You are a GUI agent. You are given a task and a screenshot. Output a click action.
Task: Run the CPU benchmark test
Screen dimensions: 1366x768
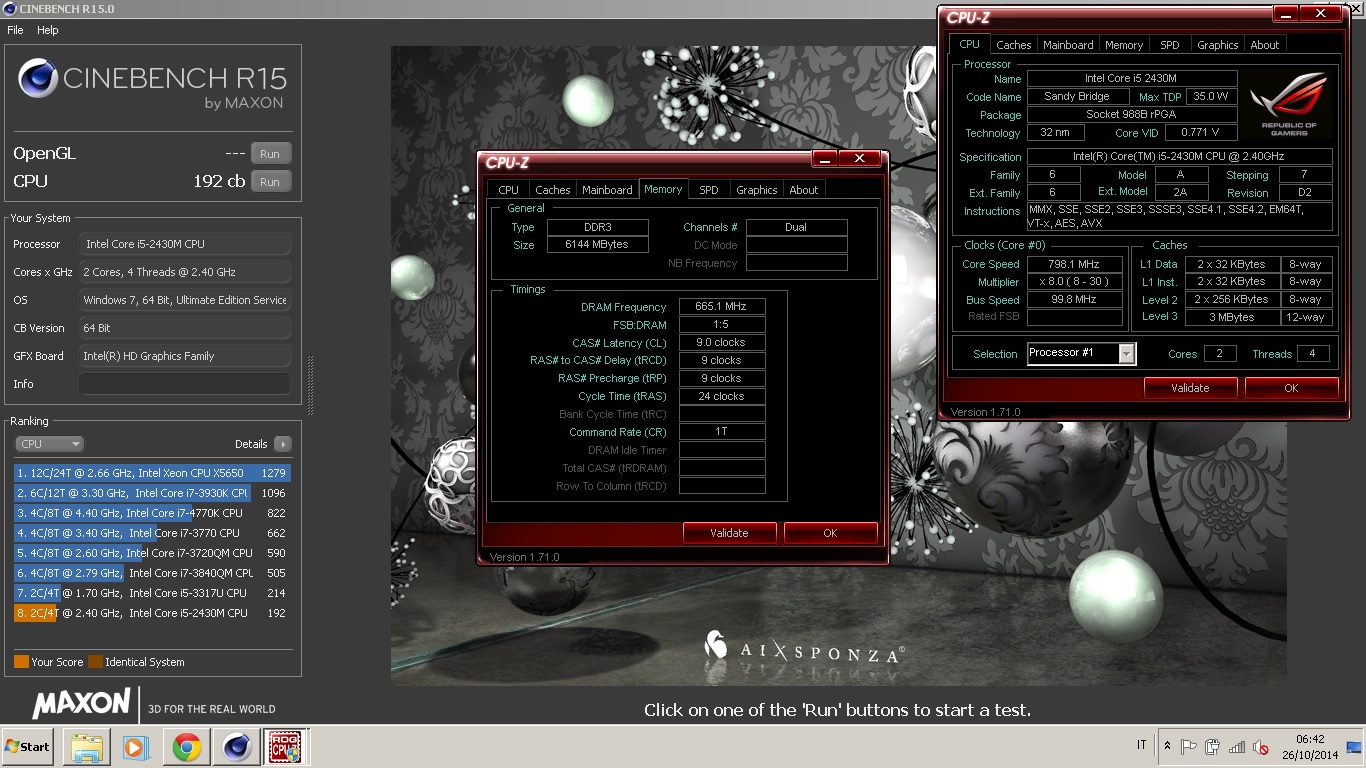tap(270, 182)
